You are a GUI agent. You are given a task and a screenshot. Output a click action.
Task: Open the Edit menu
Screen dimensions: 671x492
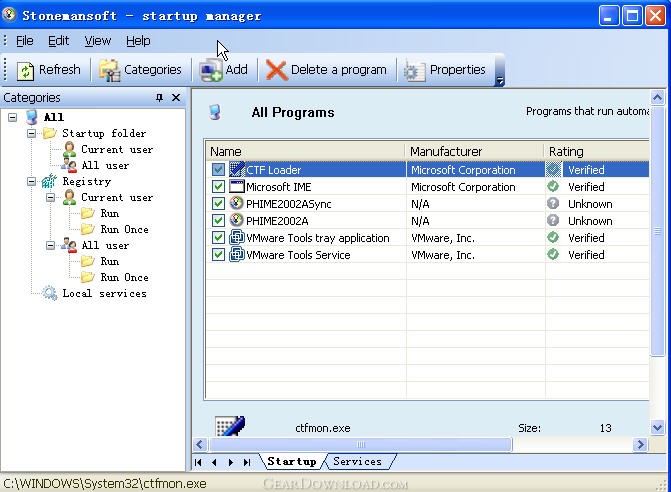[58, 41]
